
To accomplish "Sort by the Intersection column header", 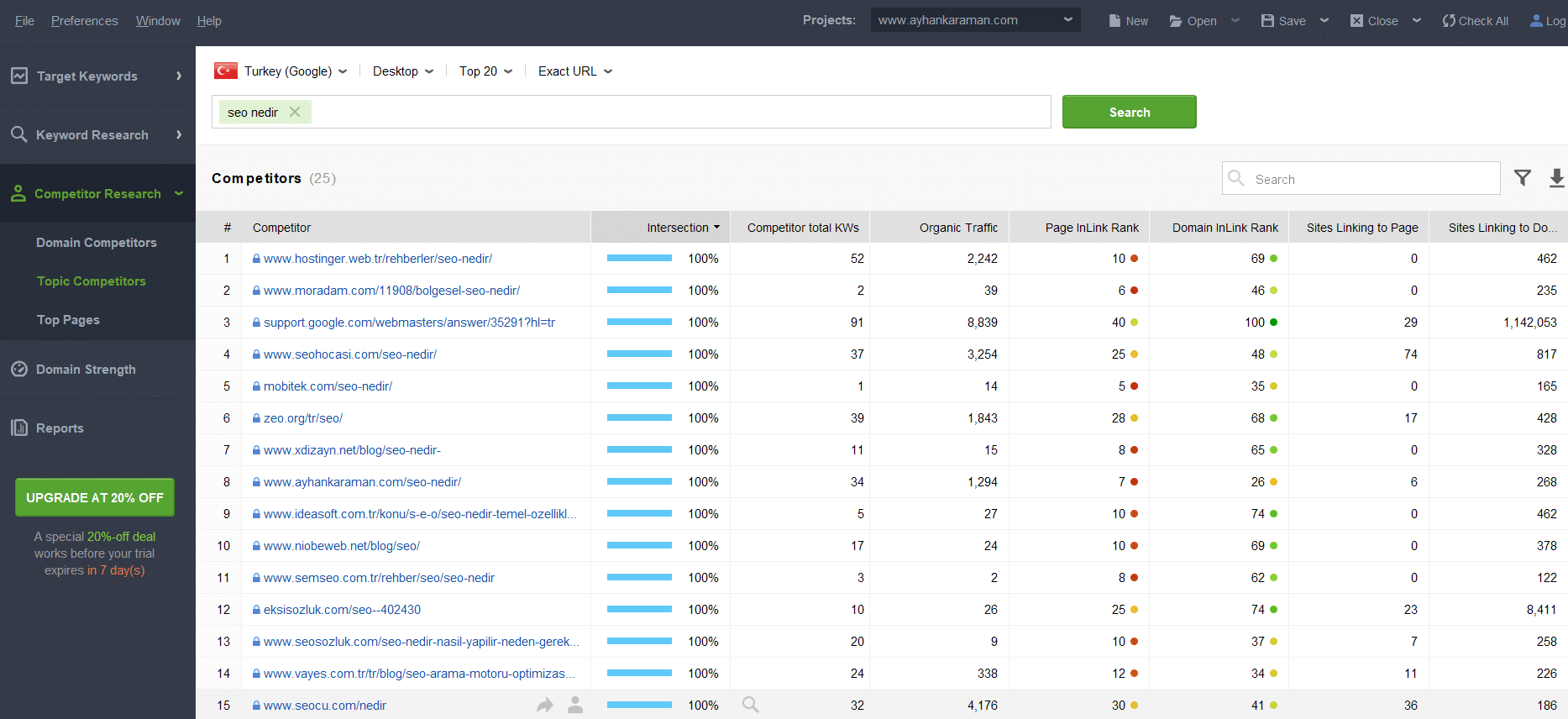I will coord(660,228).
